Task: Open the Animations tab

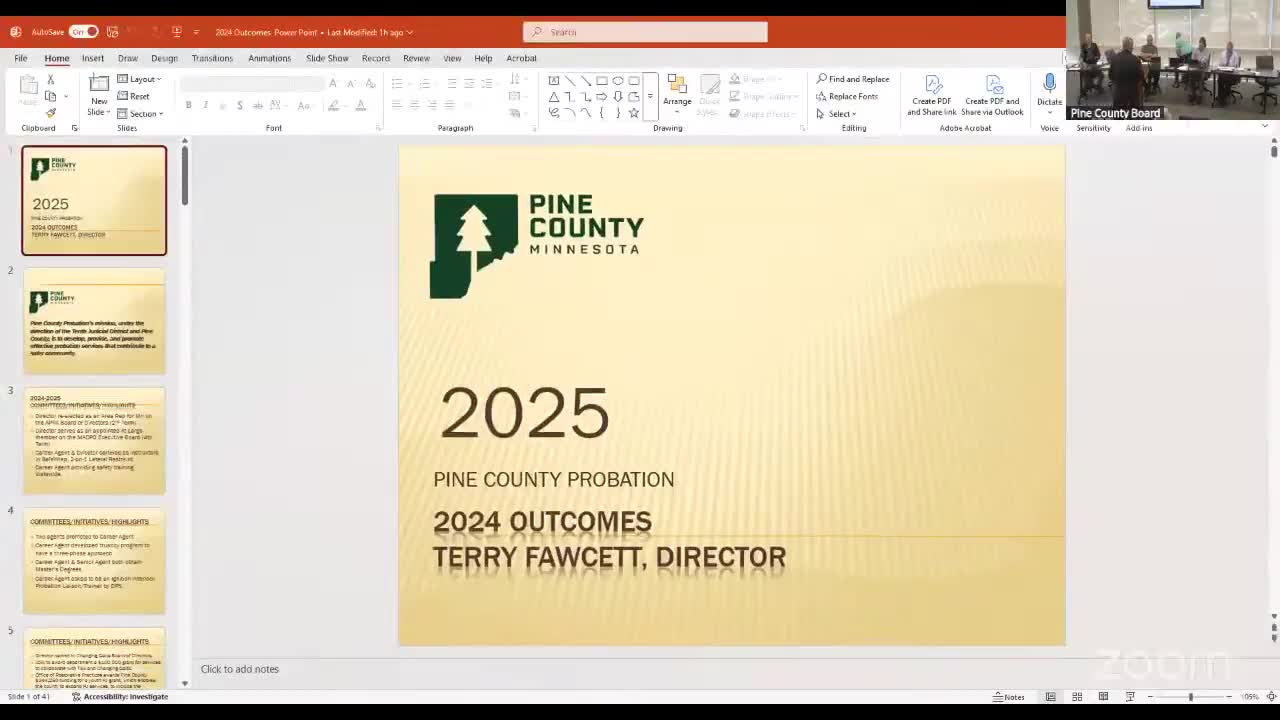Action: (x=269, y=58)
